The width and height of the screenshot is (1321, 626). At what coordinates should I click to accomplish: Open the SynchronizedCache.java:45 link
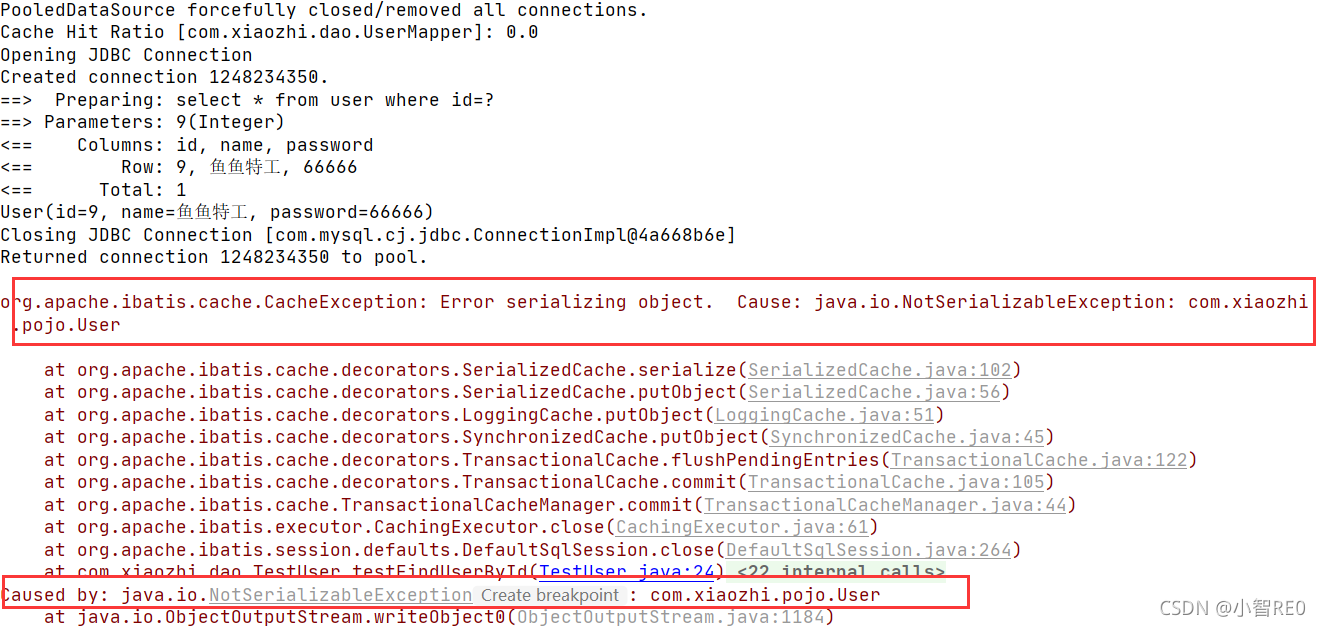pos(907,437)
